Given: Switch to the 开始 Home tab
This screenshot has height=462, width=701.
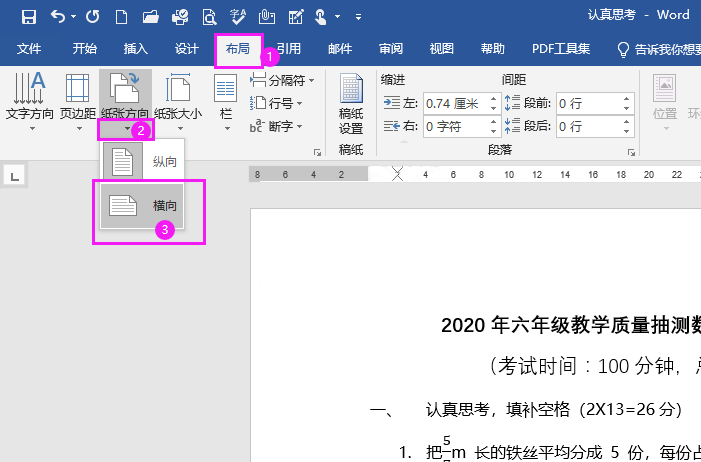Looking at the screenshot, I should pos(85,48).
